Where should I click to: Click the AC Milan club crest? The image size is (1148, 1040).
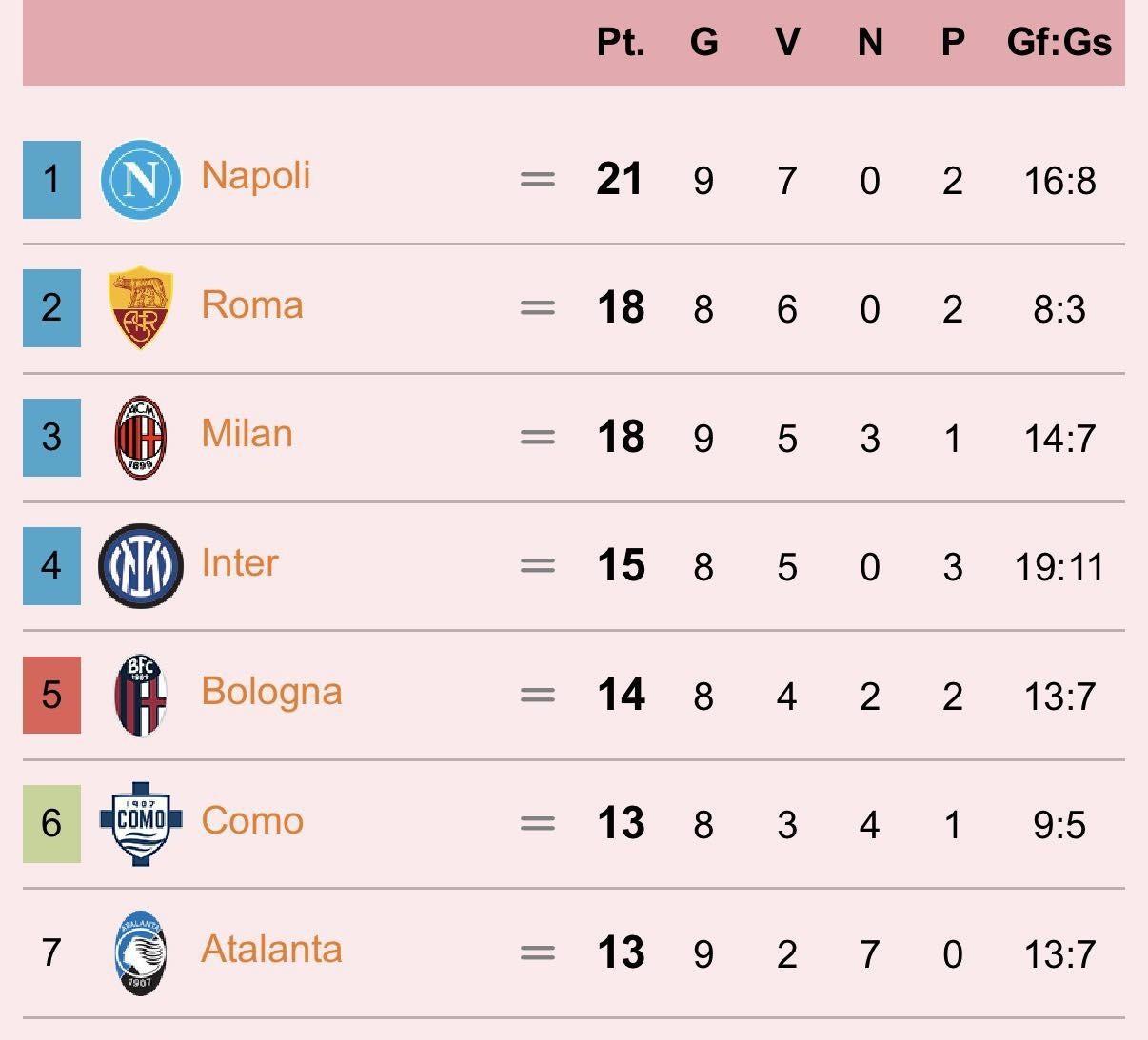coord(140,437)
